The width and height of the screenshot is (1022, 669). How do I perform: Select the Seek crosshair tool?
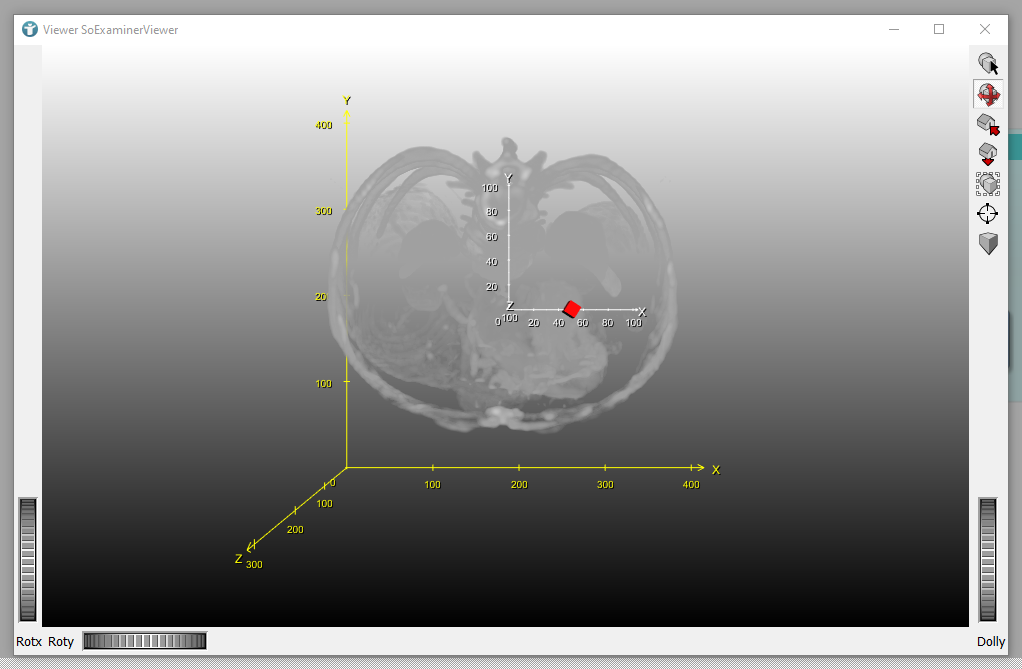pos(988,213)
